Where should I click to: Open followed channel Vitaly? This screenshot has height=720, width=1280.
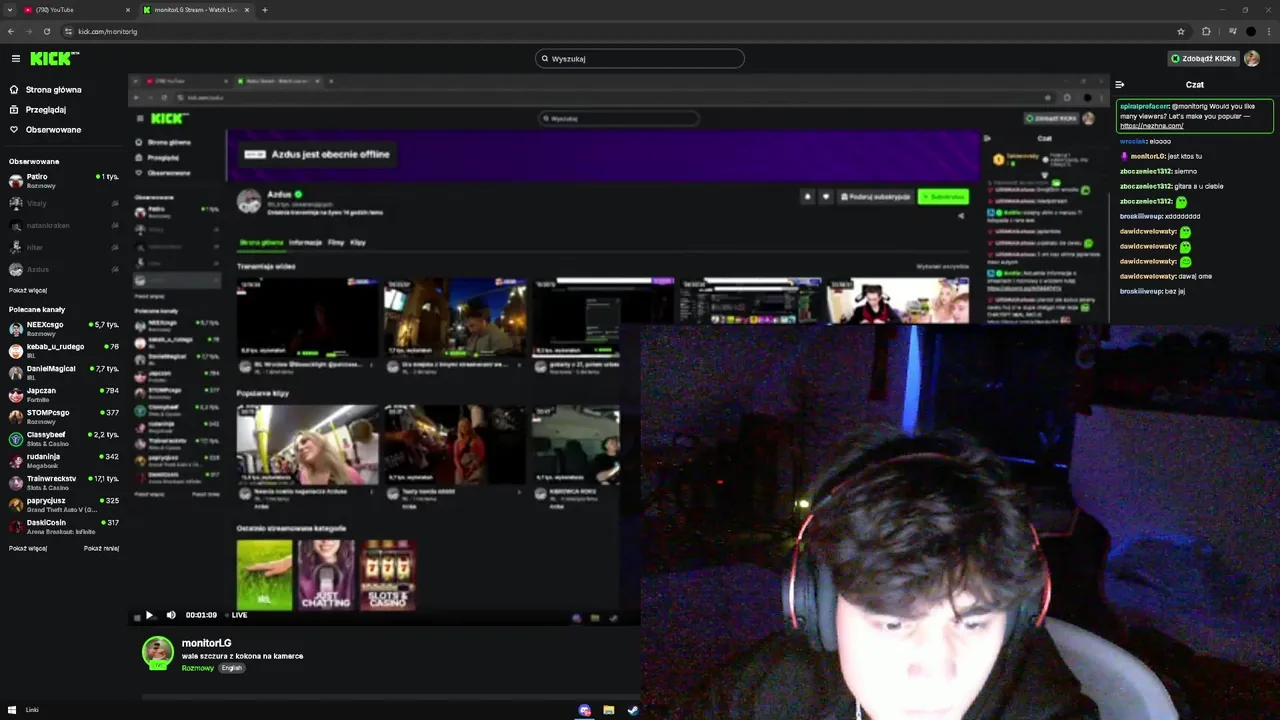64,203
